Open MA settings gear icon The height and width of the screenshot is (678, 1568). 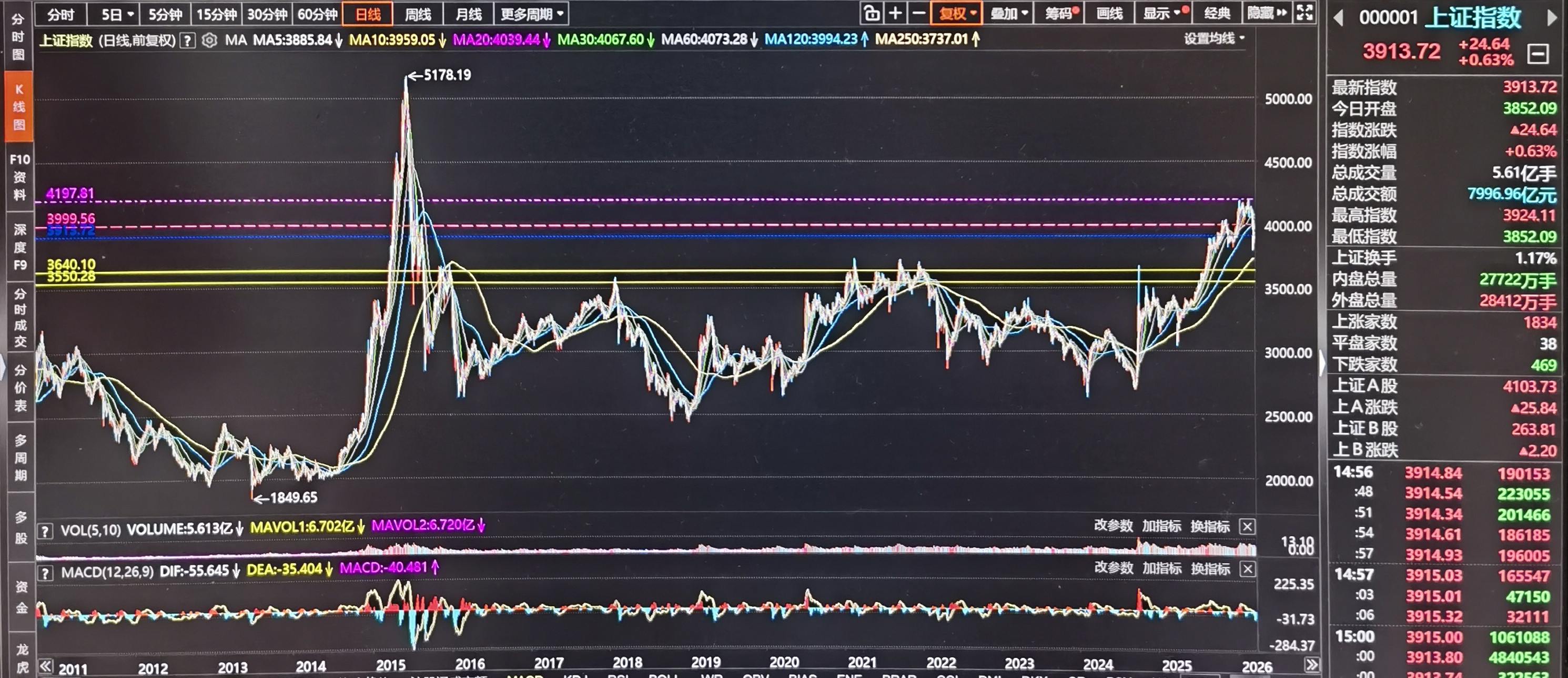tap(209, 40)
